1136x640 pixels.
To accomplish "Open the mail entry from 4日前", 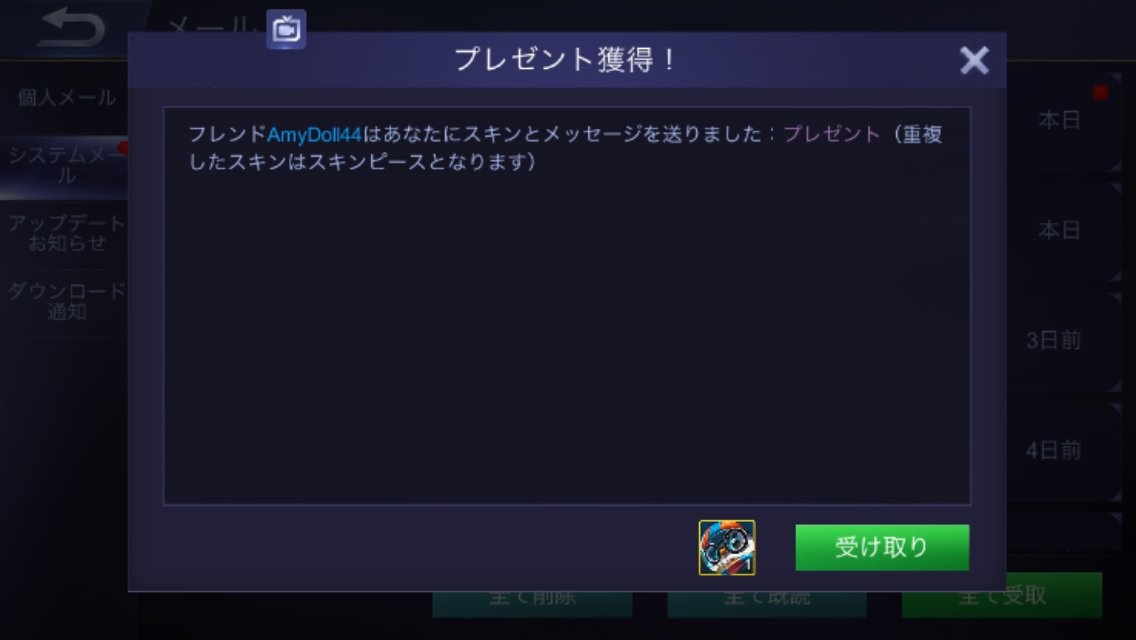I will [1064, 452].
